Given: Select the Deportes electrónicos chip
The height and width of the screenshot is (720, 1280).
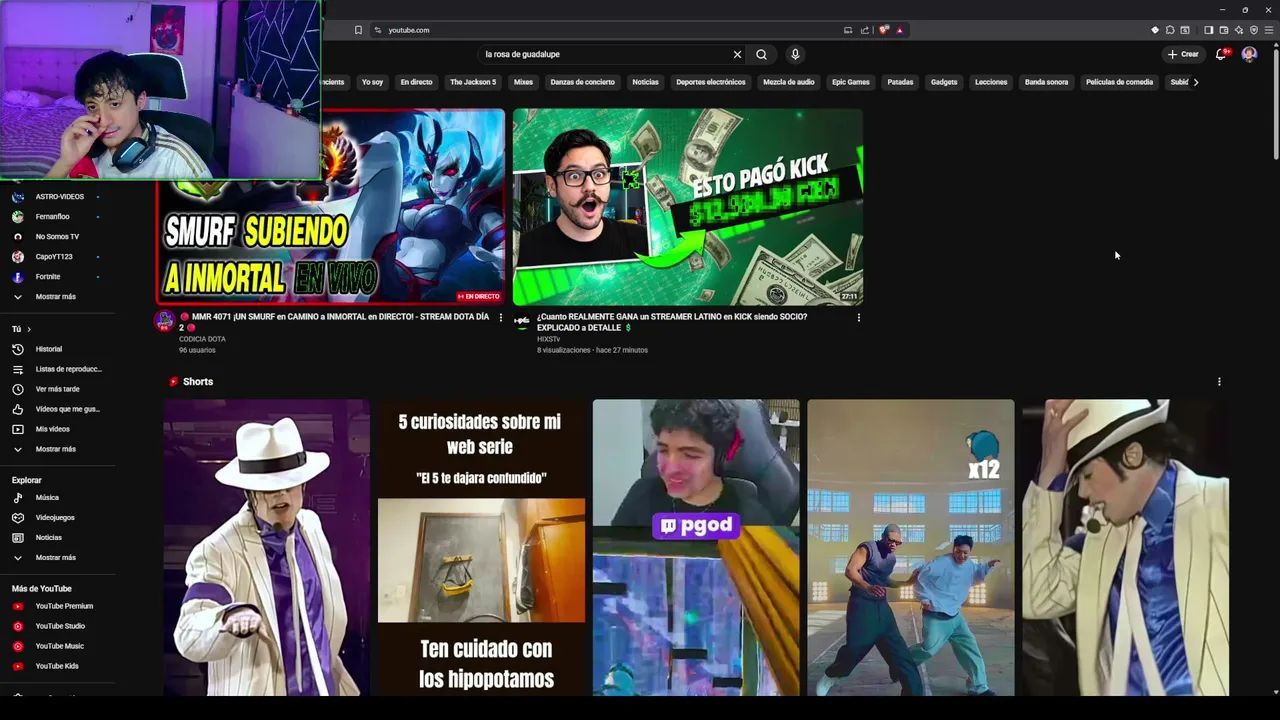Looking at the screenshot, I should coord(711,82).
